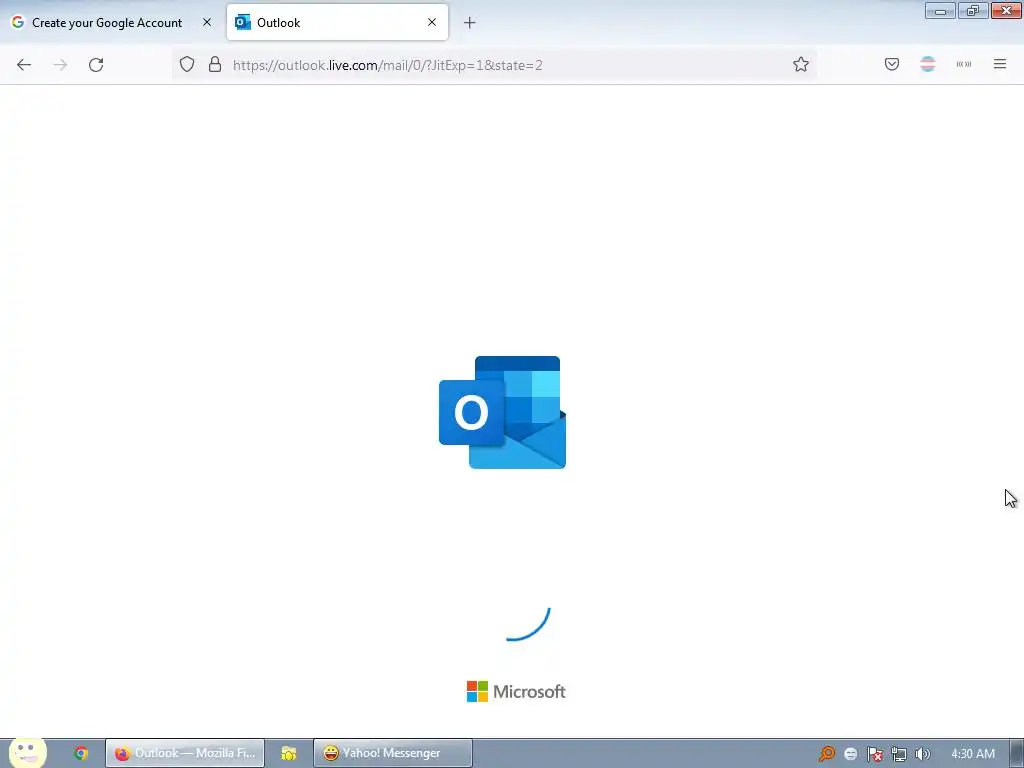Open the volume speaker tray icon
The width and height of the screenshot is (1024, 768).
pyautogui.click(x=922, y=754)
